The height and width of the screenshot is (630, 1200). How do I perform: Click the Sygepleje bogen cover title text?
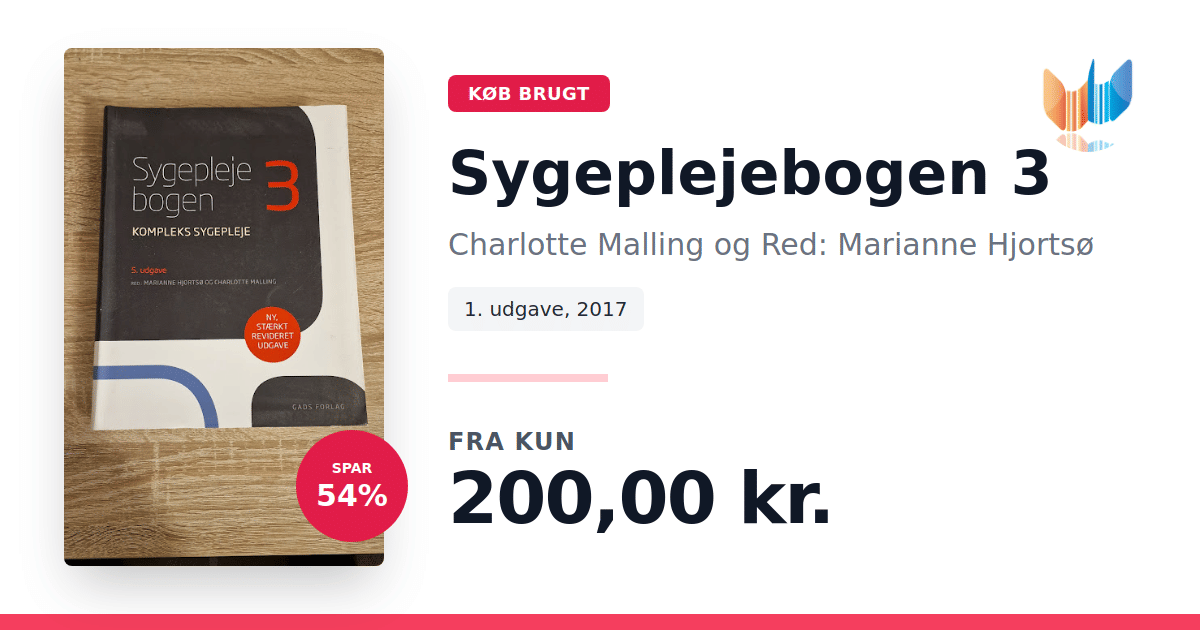click(x=192, y=184)
